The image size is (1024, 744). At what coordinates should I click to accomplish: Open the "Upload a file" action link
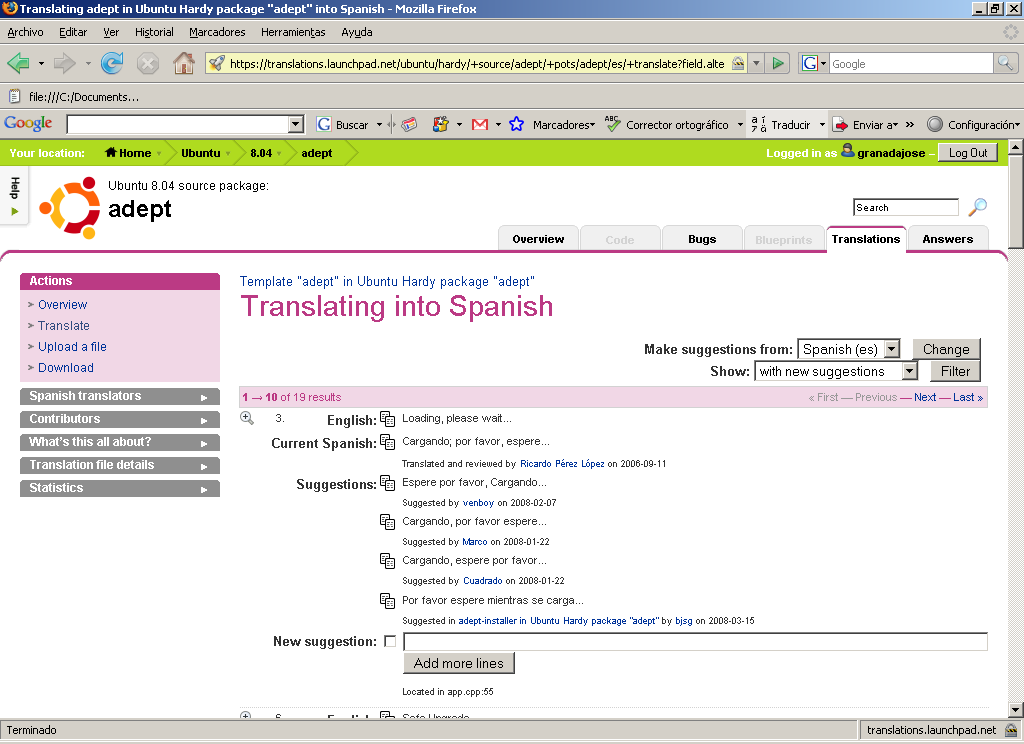click(x=72, y=347)
